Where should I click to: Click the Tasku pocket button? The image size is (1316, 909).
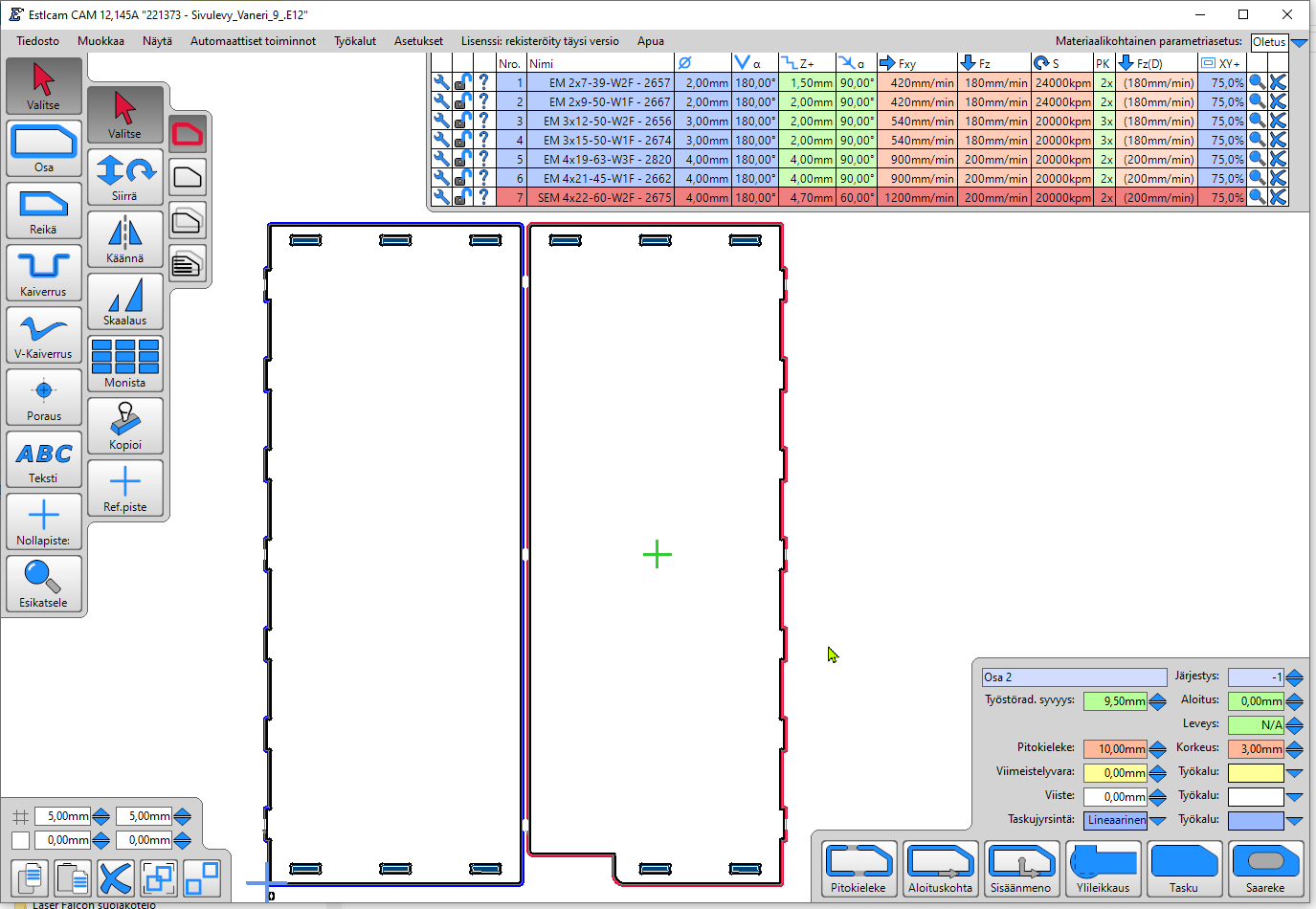click(x=1184, y=869)
